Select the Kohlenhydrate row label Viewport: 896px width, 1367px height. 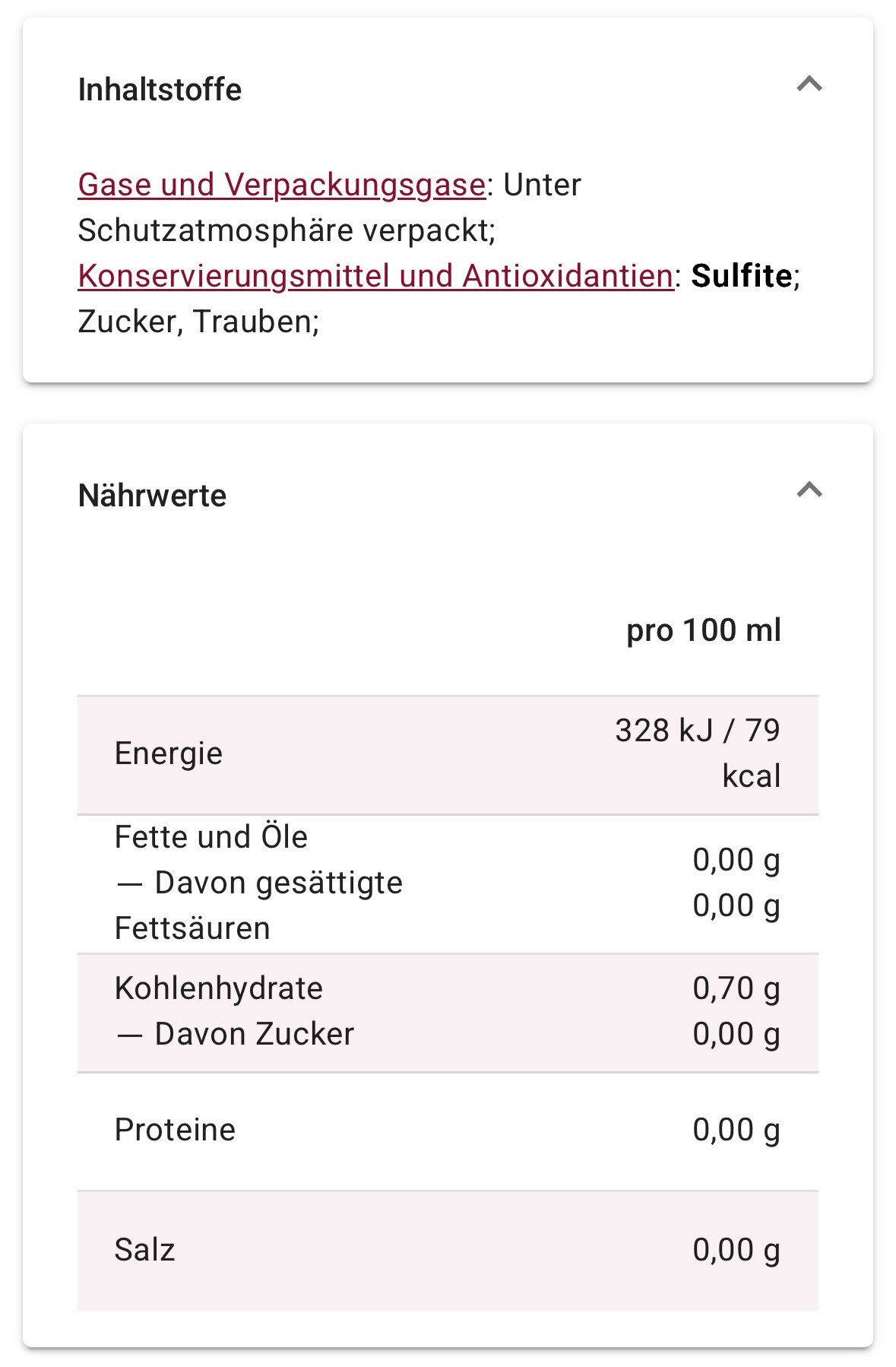pyautogui.click(x=219, y=988)
